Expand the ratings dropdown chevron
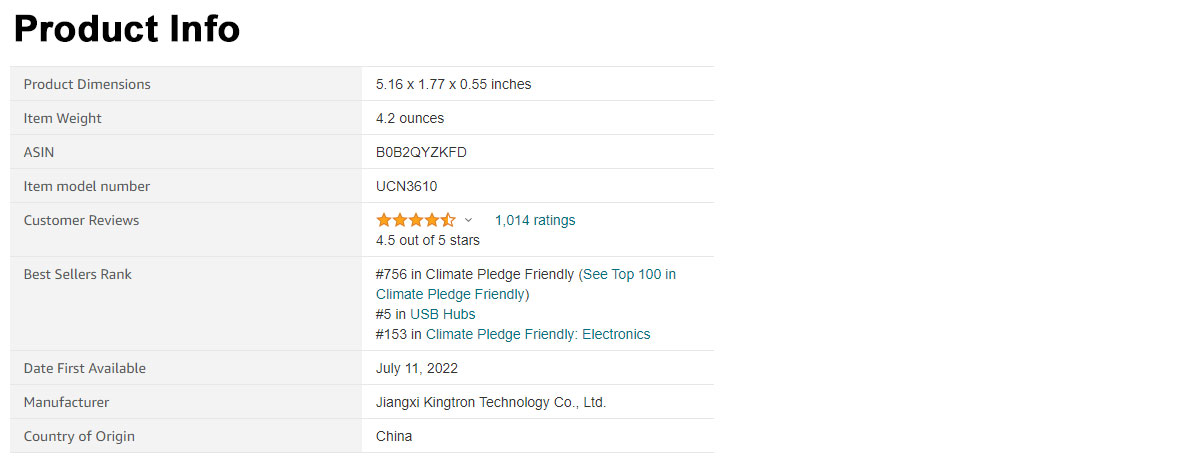 (x=468, y=220)
